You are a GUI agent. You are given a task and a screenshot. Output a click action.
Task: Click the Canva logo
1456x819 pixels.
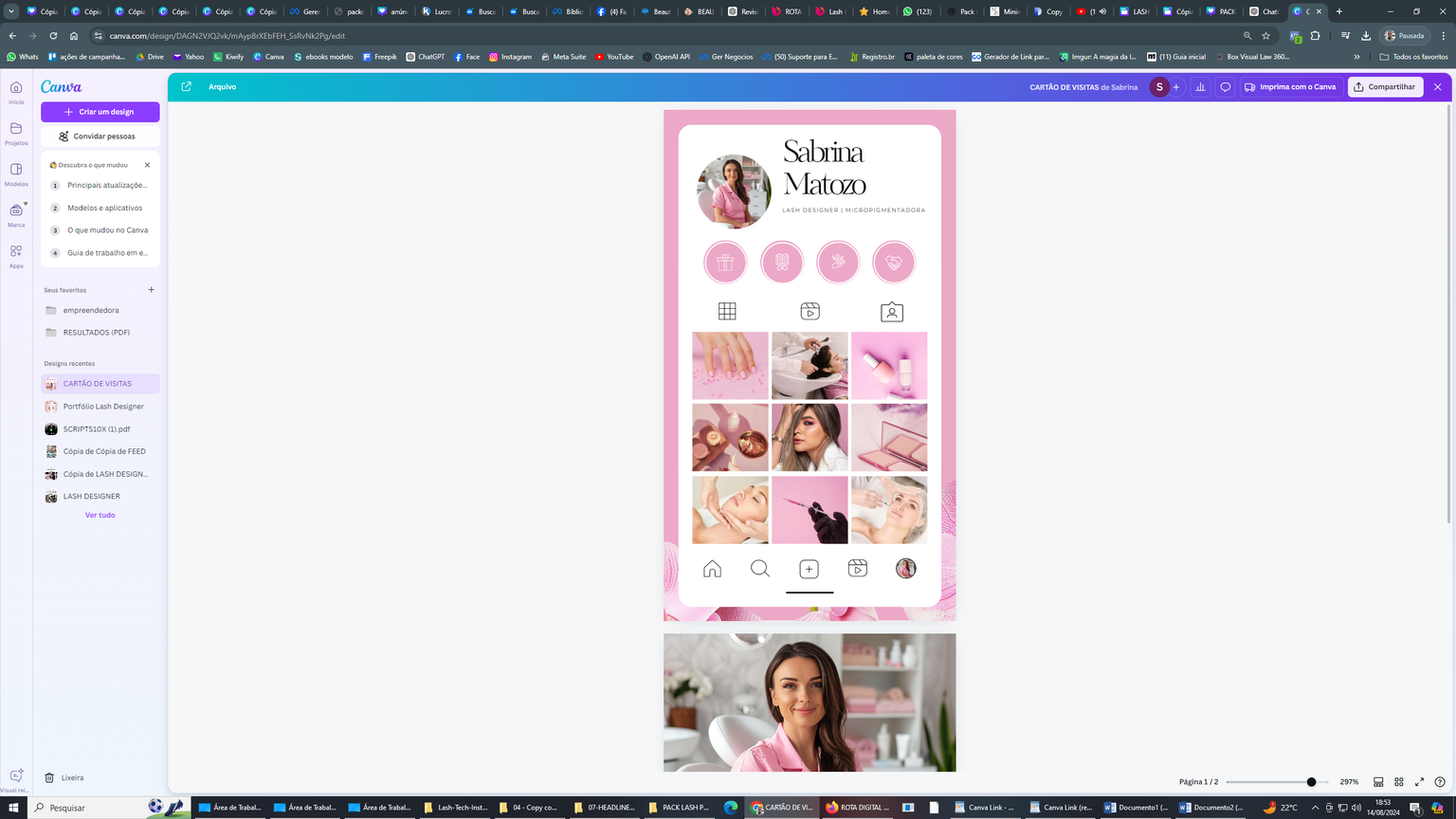coord(62,86)
